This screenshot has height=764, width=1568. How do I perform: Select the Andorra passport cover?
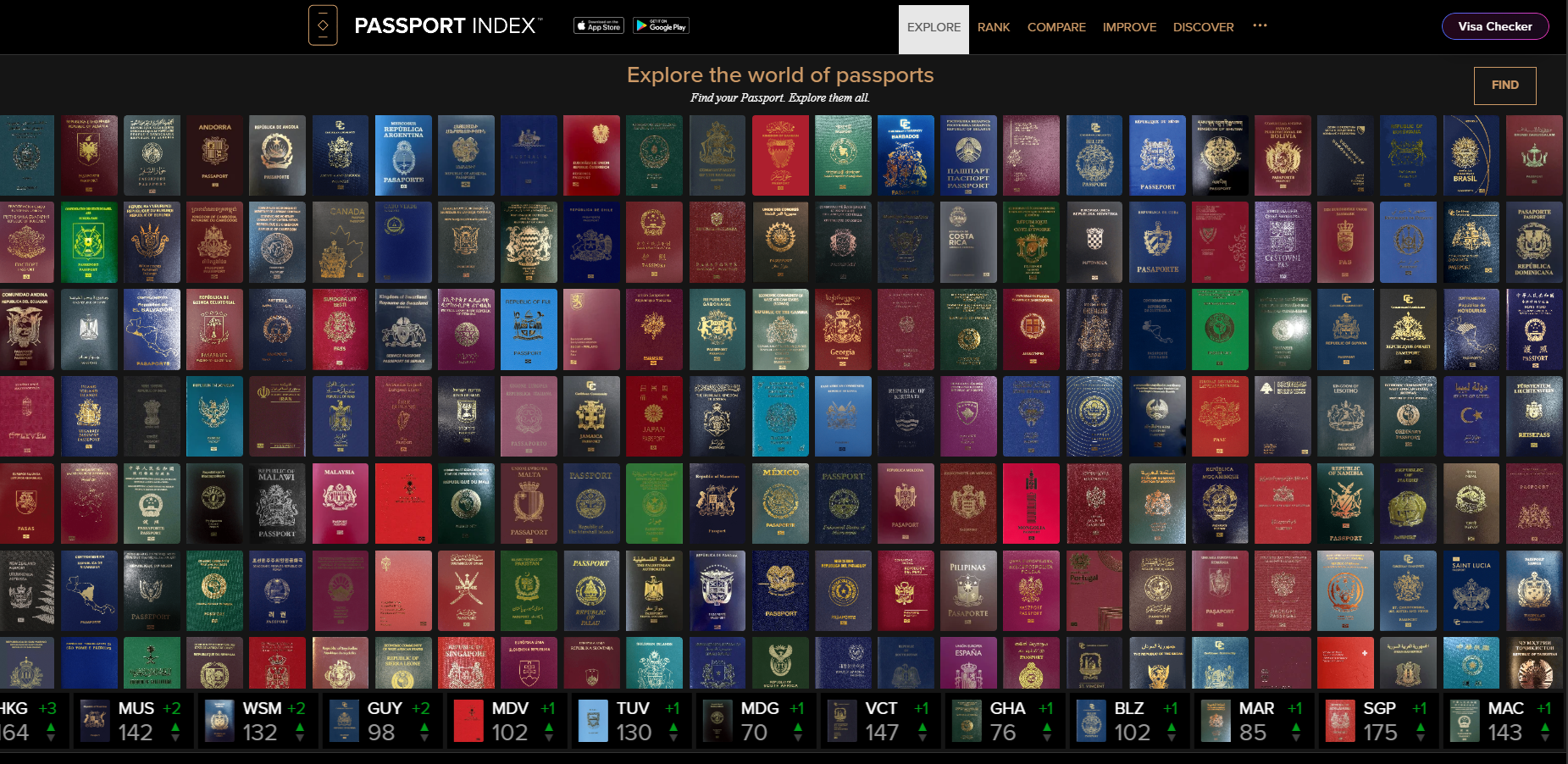[214, 156]
